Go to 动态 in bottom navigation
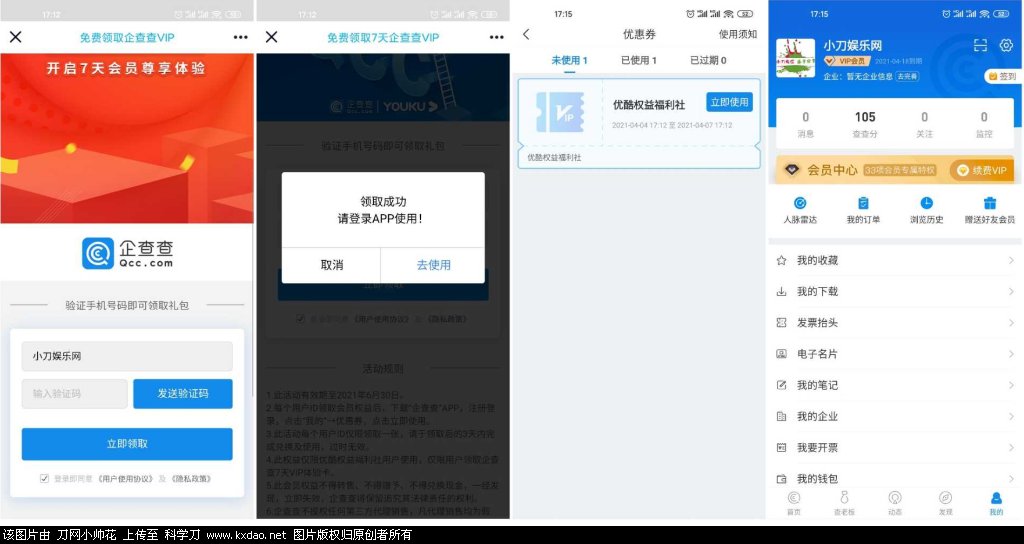Viewport: 1024px width, 544px height. point(895,503)
